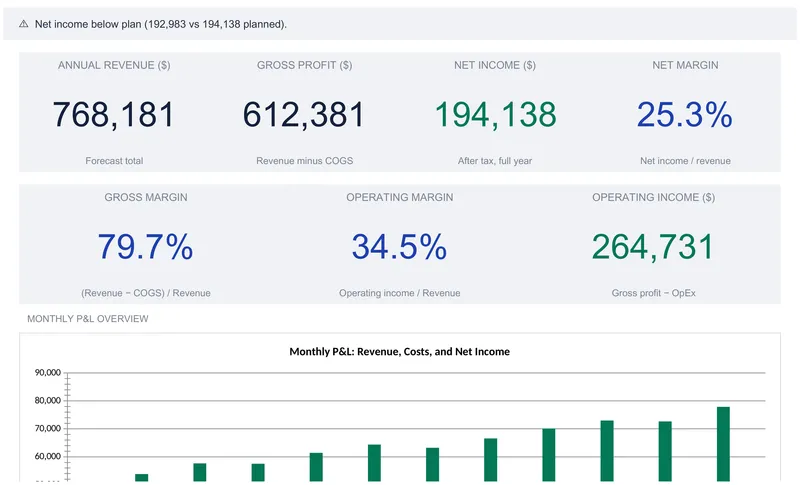The image size is (800, 485).
Task: Click the Net Margin value 25.3%
Action: pyautogui.click(x=685, y=114)
